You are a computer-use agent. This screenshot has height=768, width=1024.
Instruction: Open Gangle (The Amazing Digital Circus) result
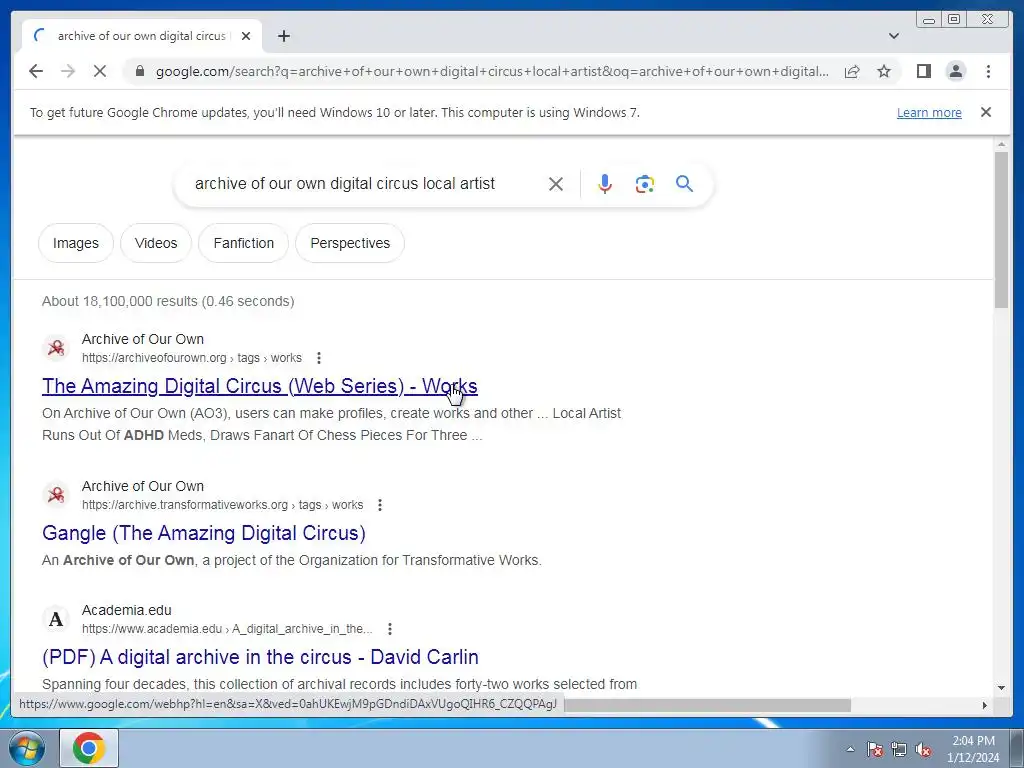pos(204,533)
